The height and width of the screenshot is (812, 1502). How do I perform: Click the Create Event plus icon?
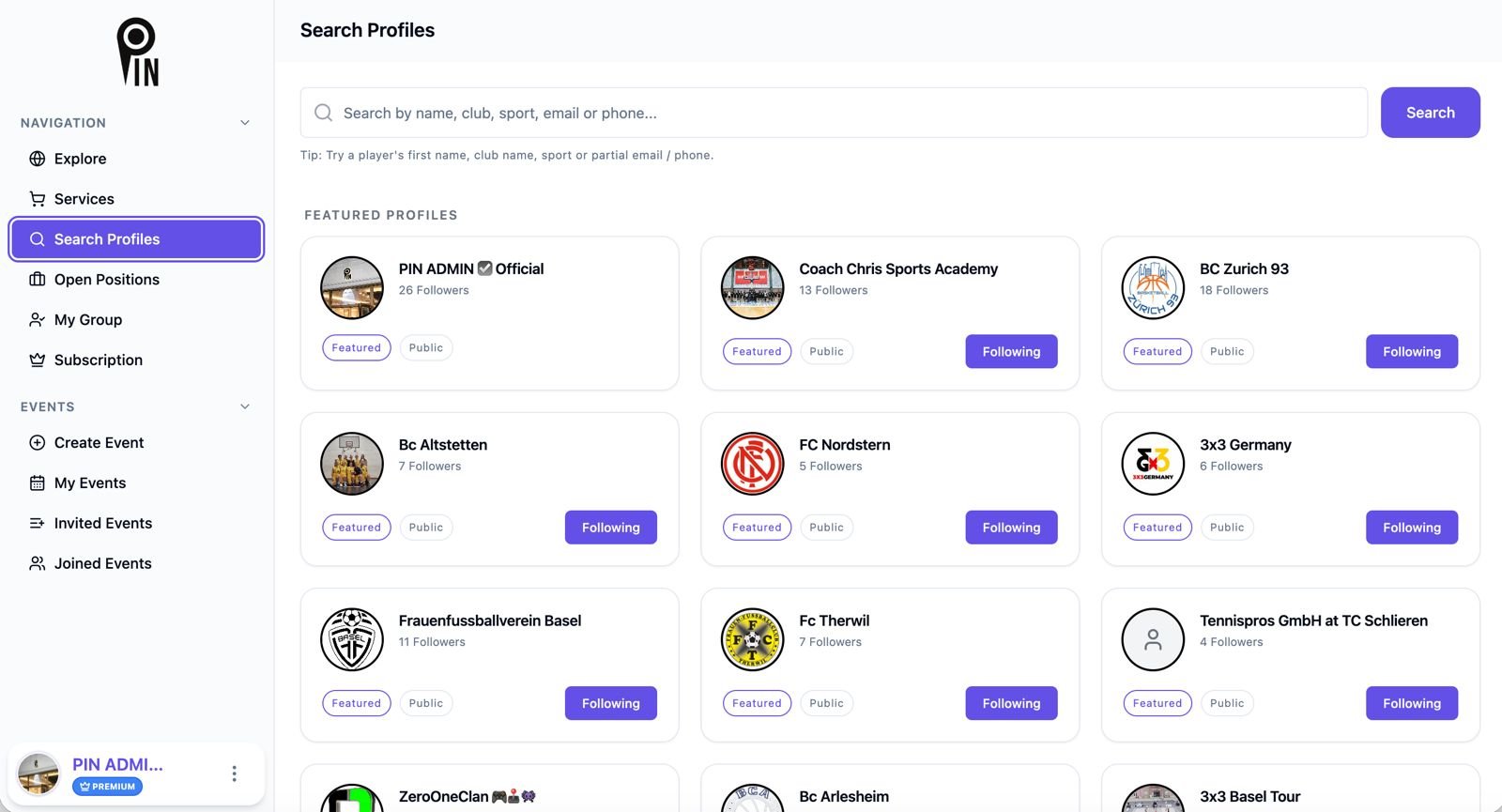pos(38,443)
